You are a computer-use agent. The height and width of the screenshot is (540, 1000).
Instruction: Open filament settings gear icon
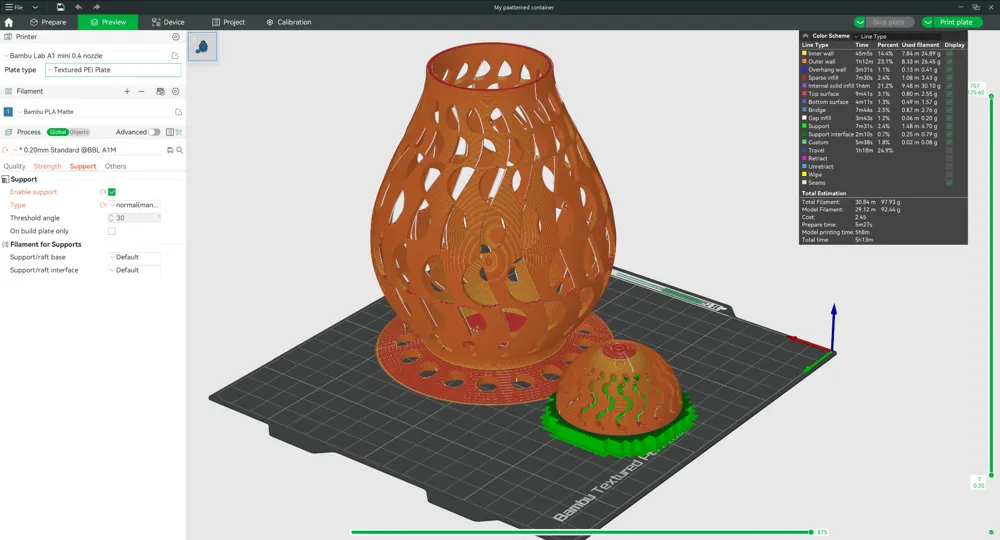[x=176, y=92]
